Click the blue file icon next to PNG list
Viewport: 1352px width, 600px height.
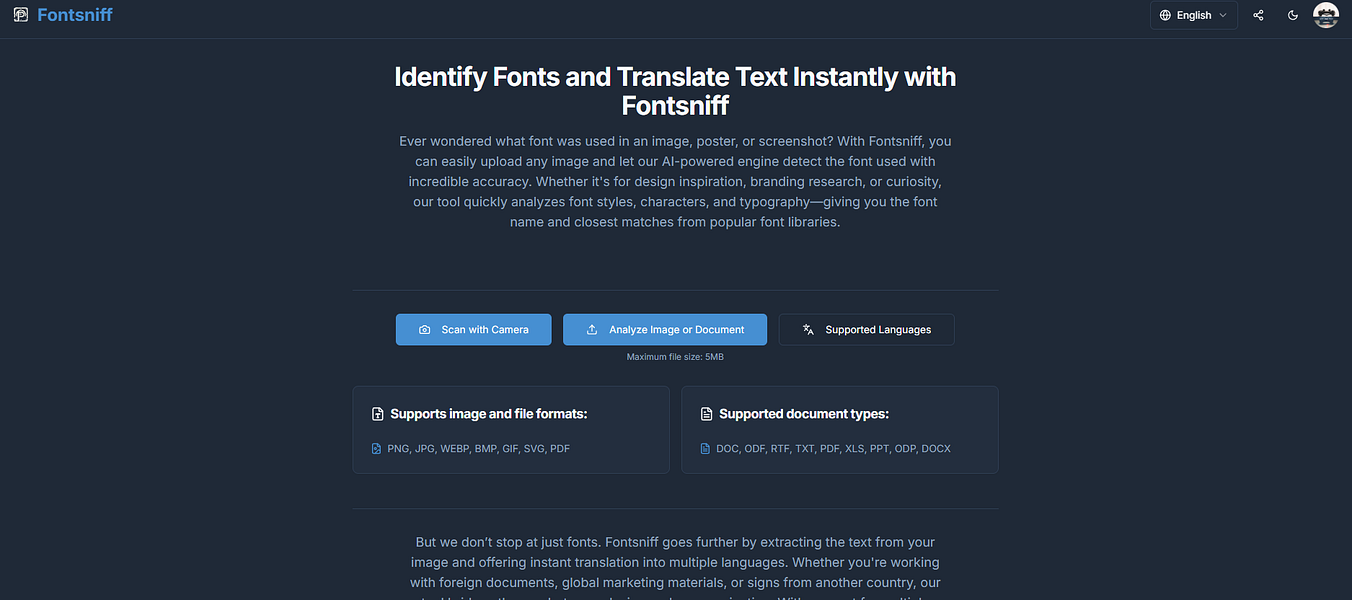tap(377, 448)
